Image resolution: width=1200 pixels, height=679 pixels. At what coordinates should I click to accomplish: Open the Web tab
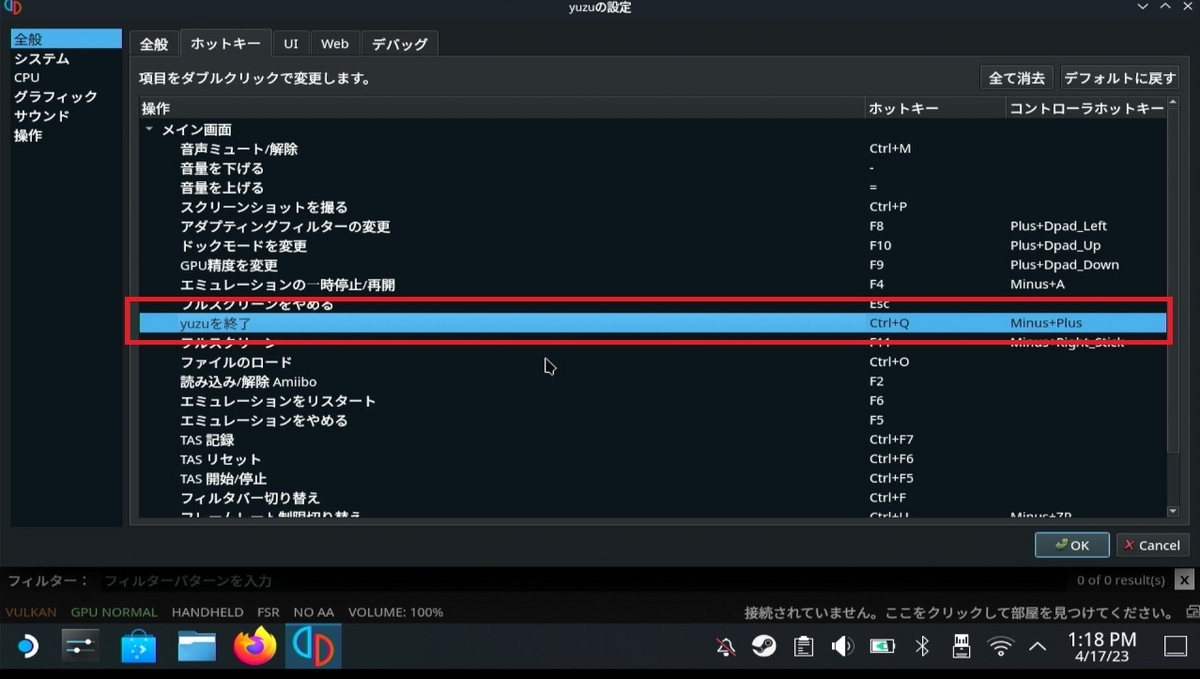[335, 44]
